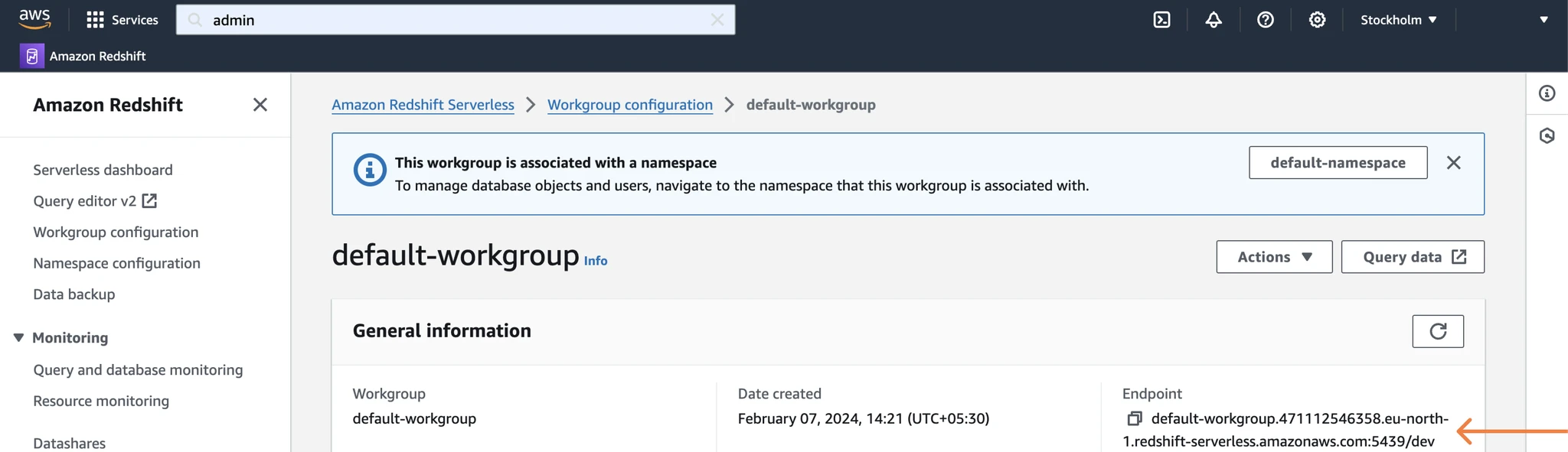Open the account menu dropdown arrow
The width and height of the screenshot is (1568, 452).
point(1543,20)
